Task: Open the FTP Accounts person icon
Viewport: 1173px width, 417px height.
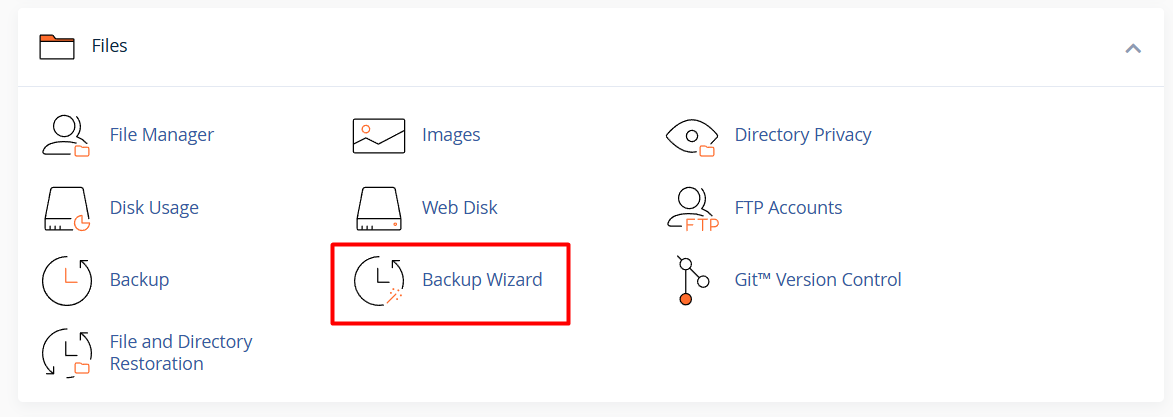Action: (692, 209)
